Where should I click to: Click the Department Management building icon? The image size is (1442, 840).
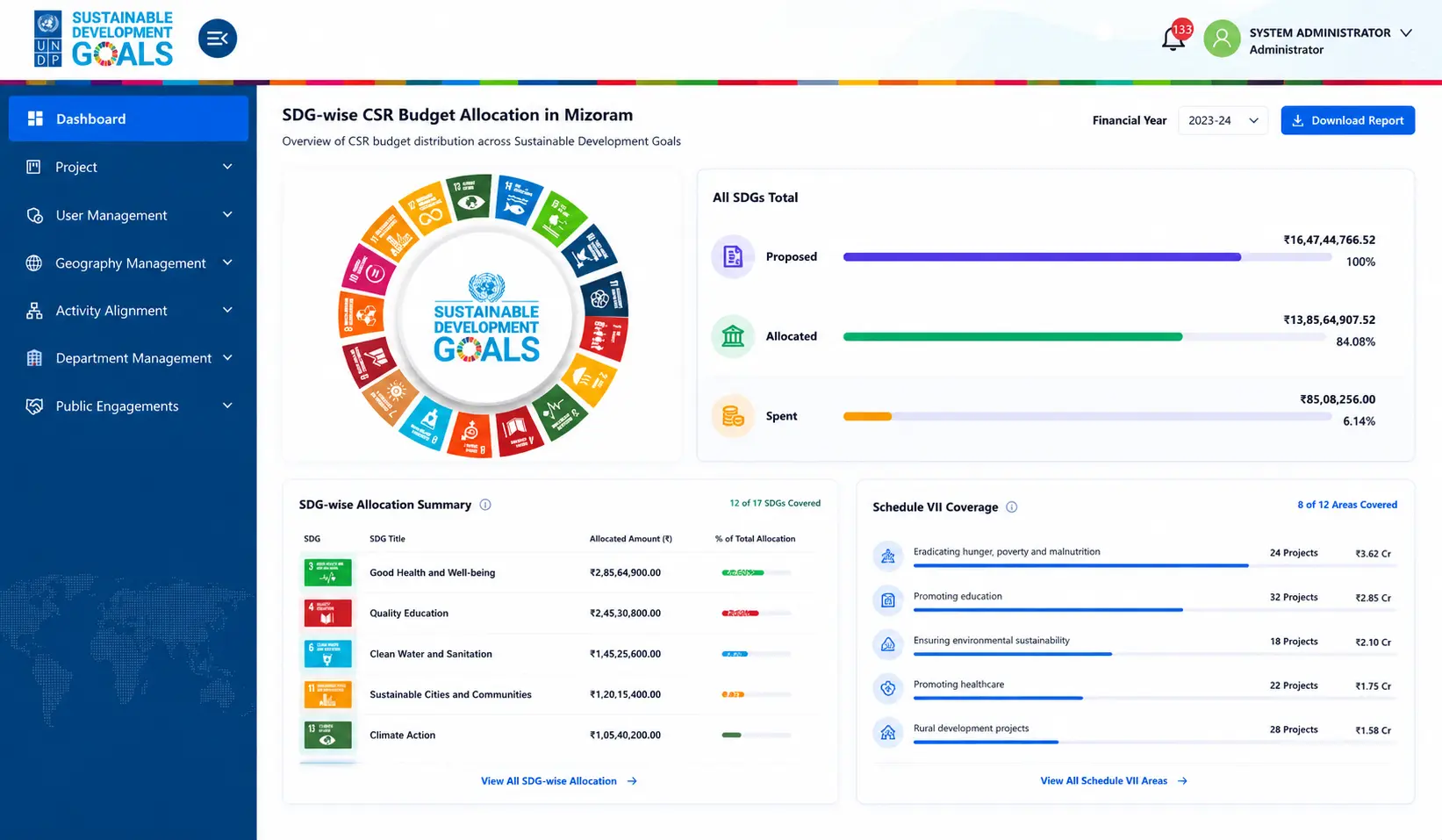(34, 358)
